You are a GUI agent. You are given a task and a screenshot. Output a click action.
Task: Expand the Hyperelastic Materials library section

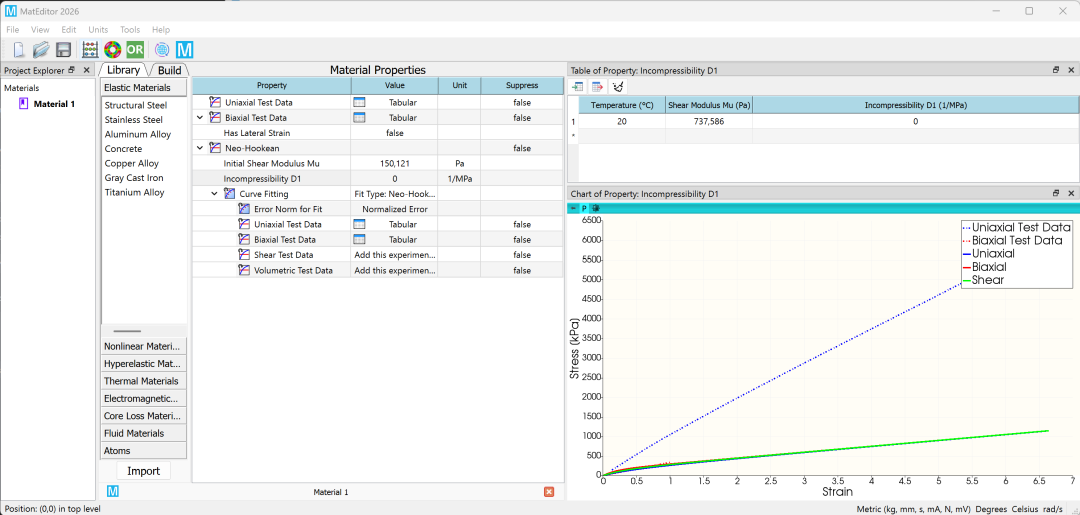point(143,364)
